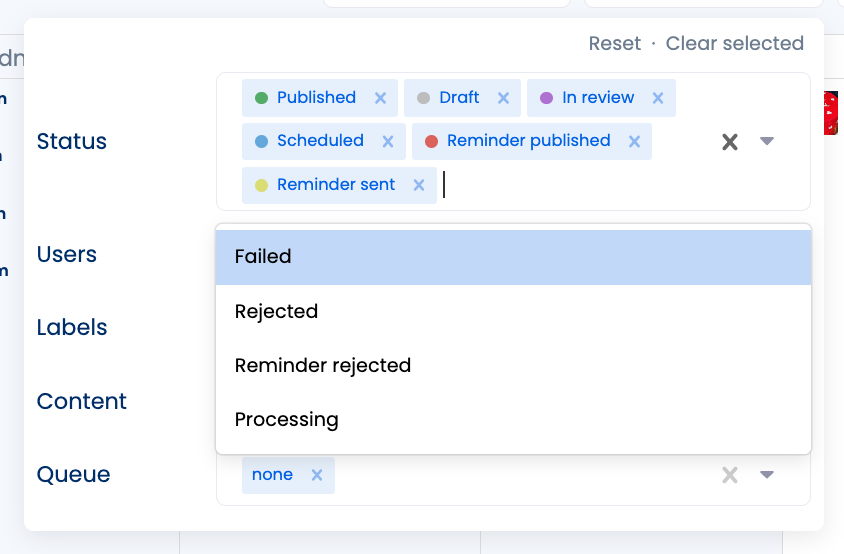This screenshot has height=554, width=844.
Task: Remove the In review status tag
Action: (x=658, y=98)
